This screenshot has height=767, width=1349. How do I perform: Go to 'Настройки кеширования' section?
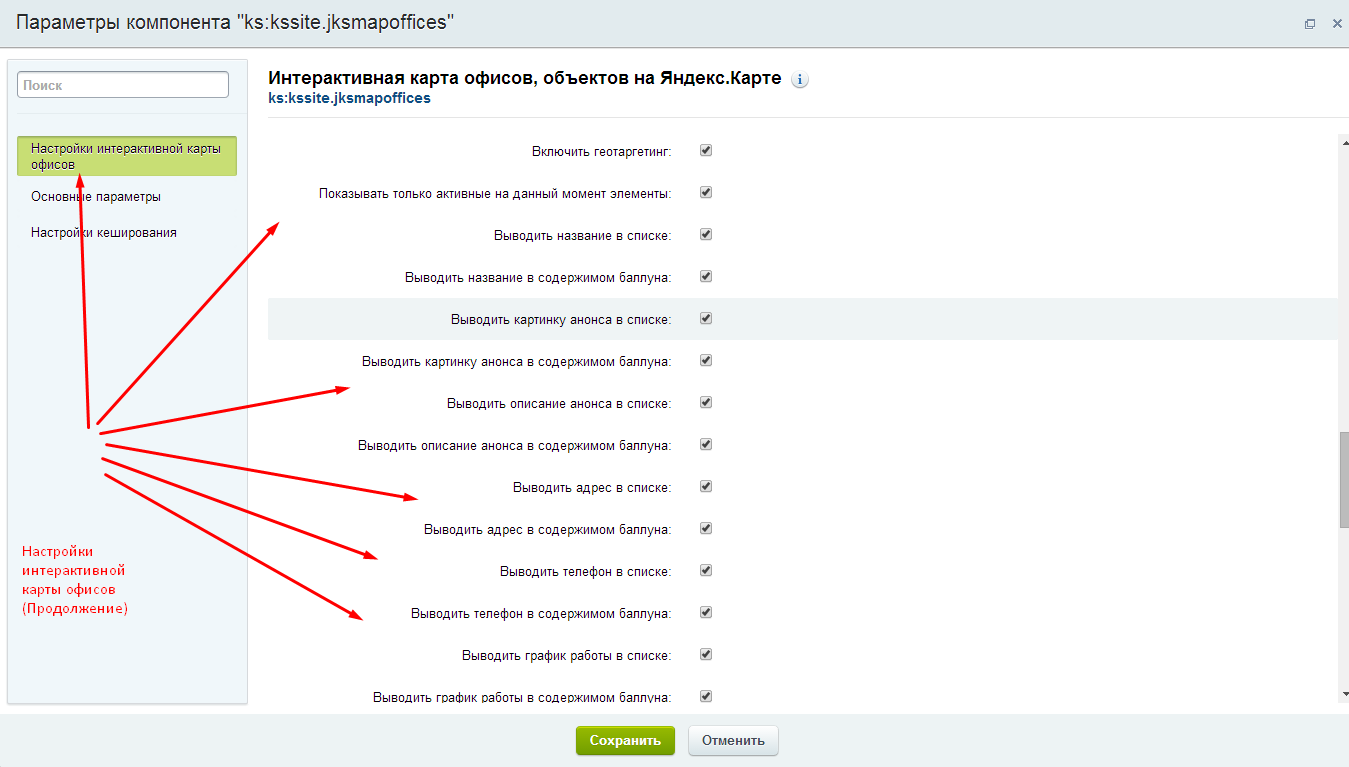point(104,233)
